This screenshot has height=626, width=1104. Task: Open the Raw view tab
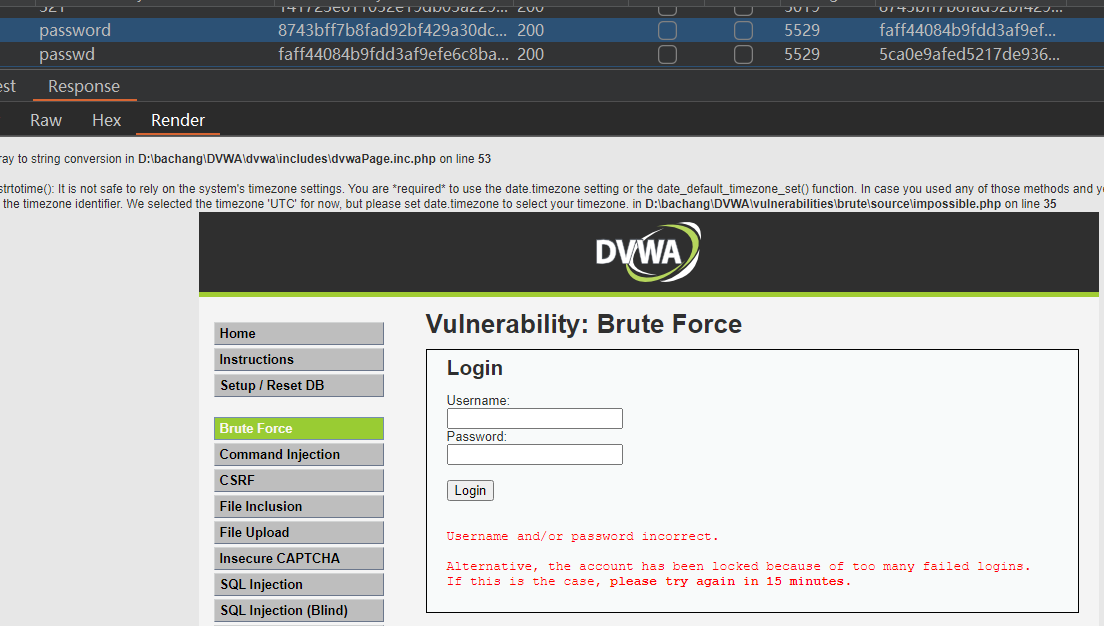point(46,120)
